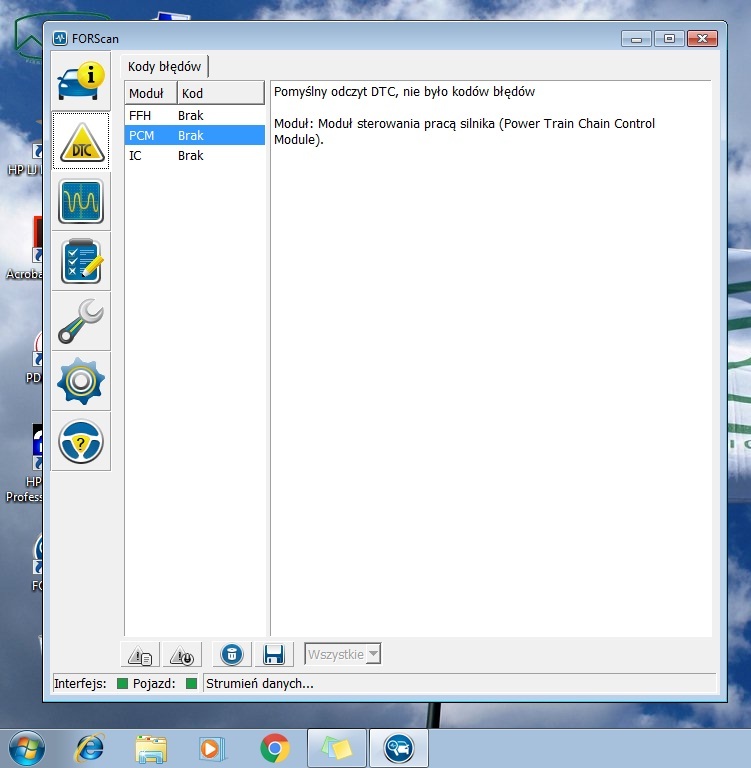The image size is (751, 768).
Task: Open the tests checklist section
Action: point(81,261)
